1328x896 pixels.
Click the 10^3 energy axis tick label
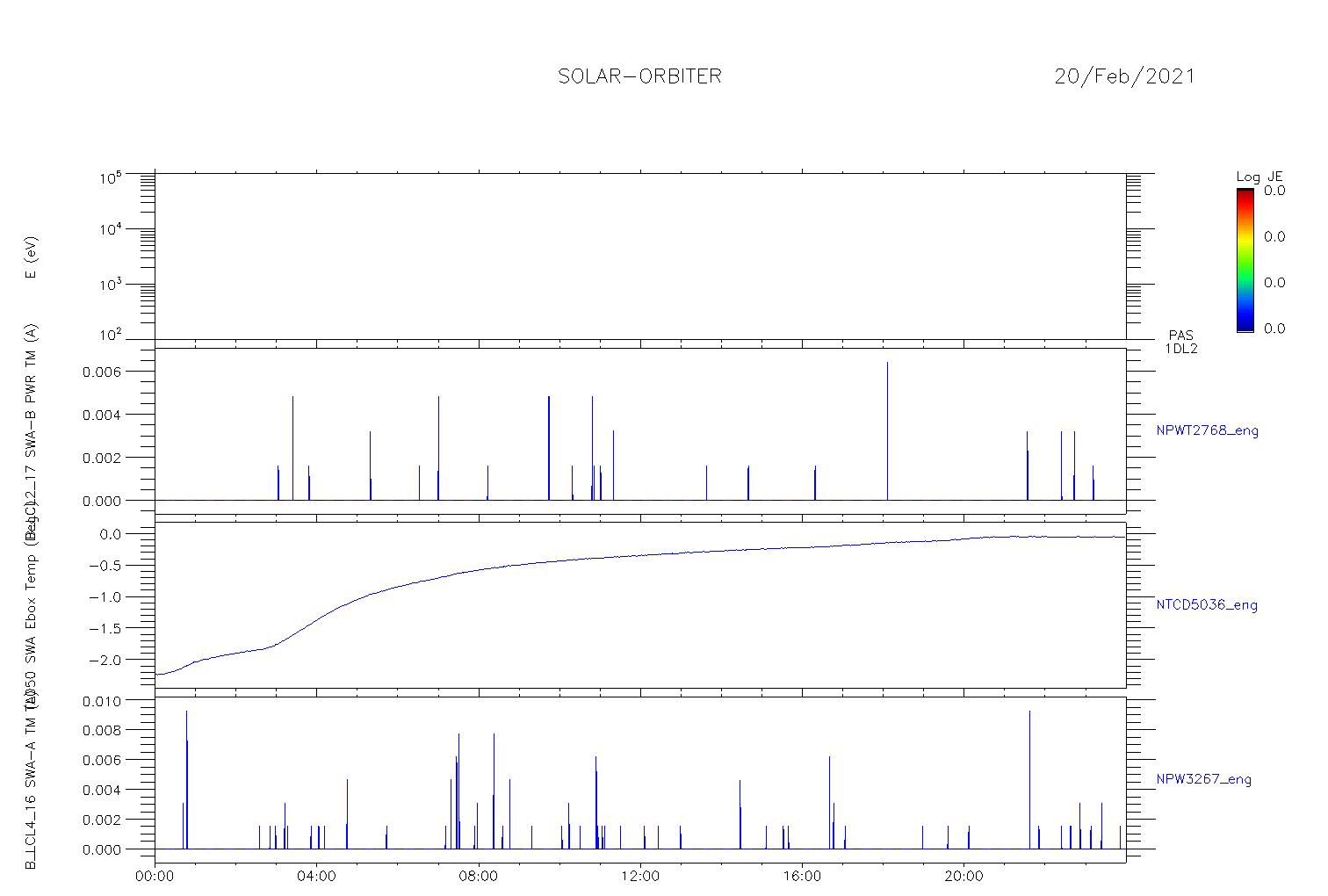point(110,285)
